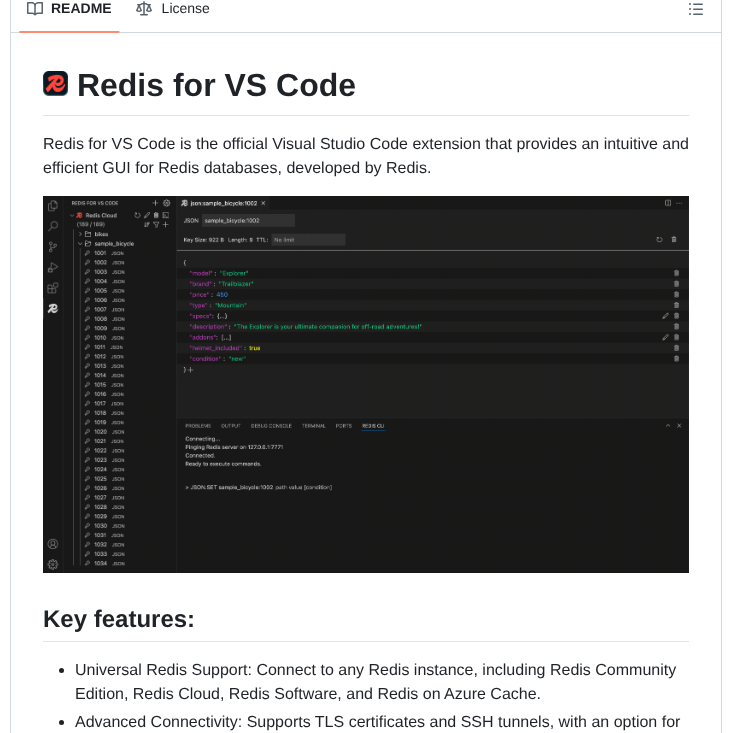Open the README tab

click(69, 9)
